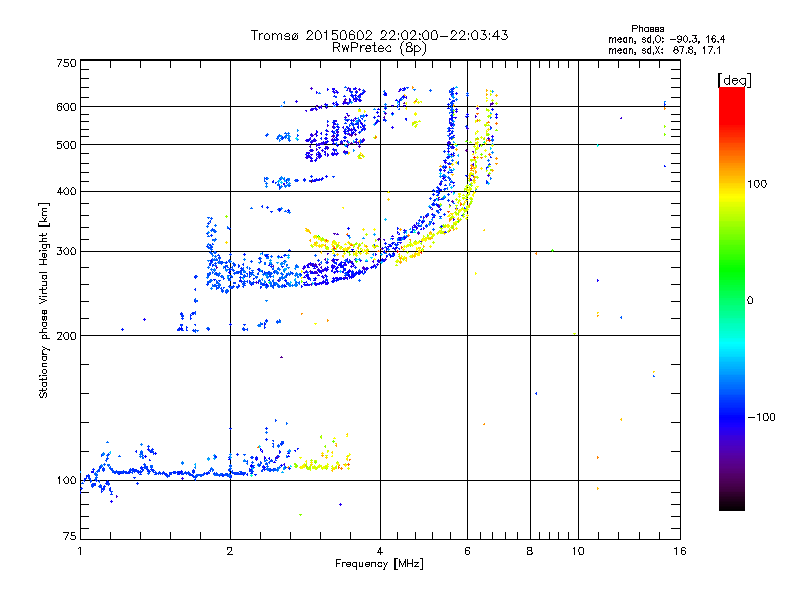Click the '16' x-axis tick label
The image size is (800, 600).
pyautogui.click(x=680, y=551)
